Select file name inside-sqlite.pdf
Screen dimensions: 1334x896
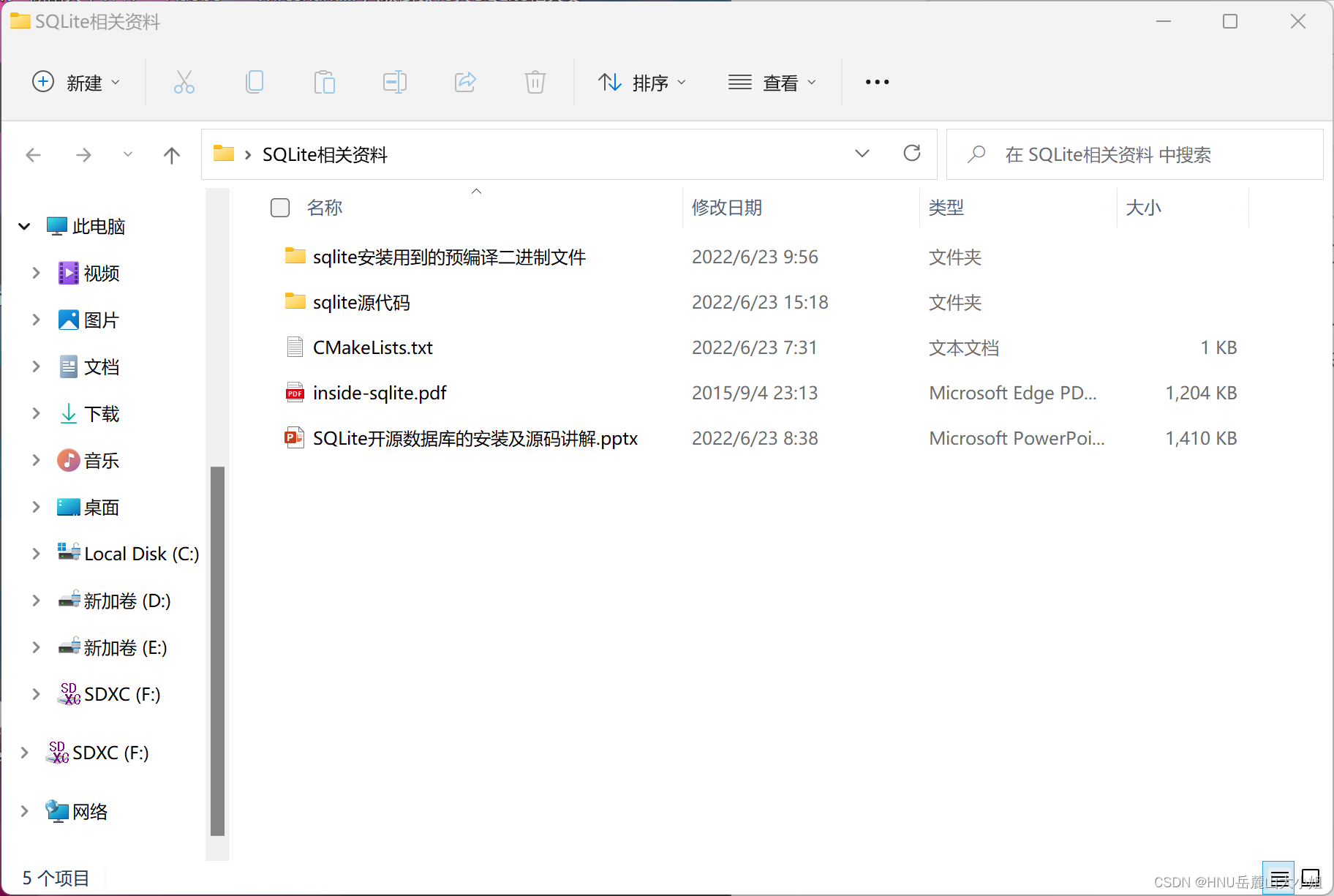pyautogui.click(x=380, y=393)
